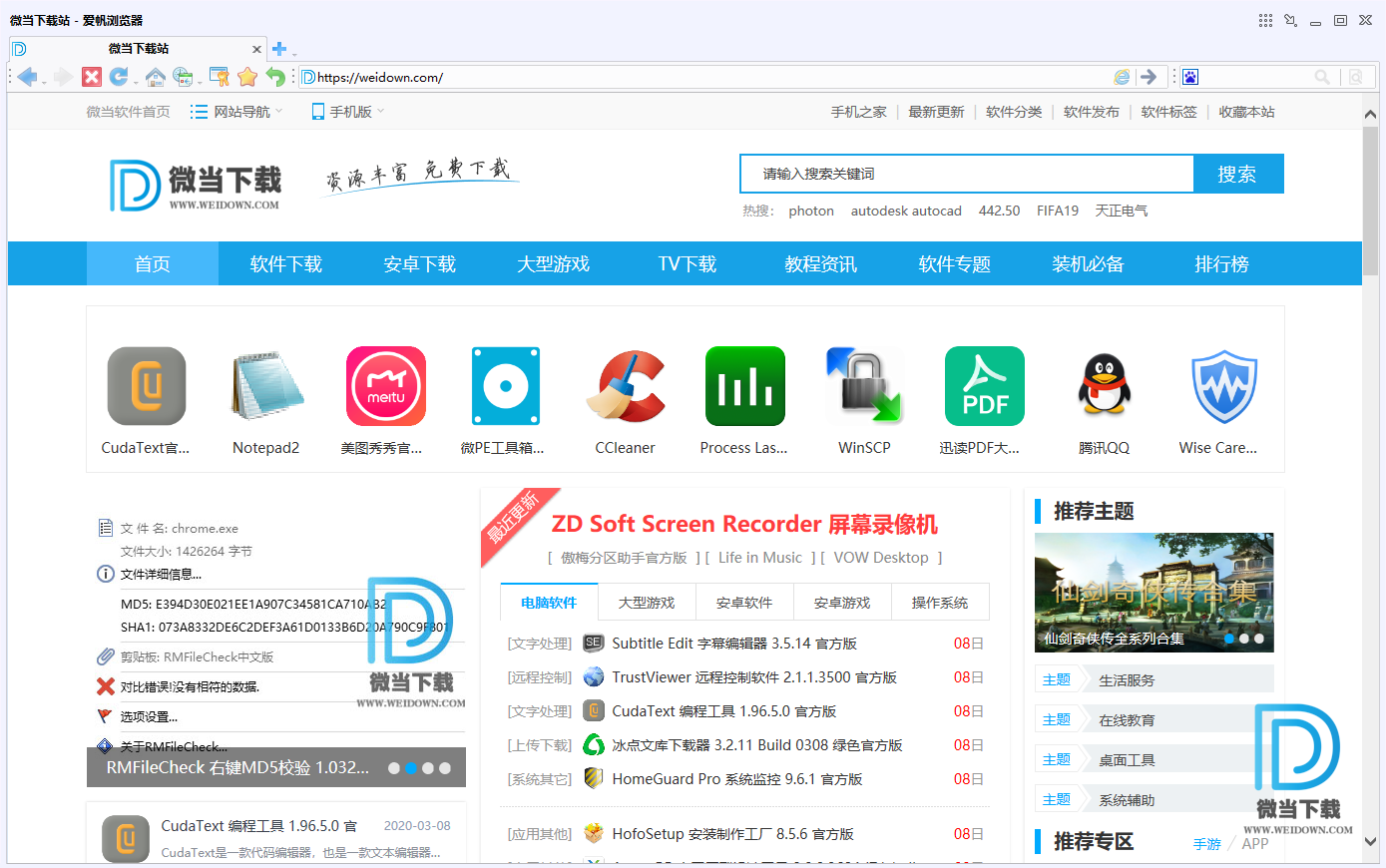Select the third dot on the 仙剑奇侠传 banner
Viewport: 1386px width, 868px height.
pos(1259,639)
